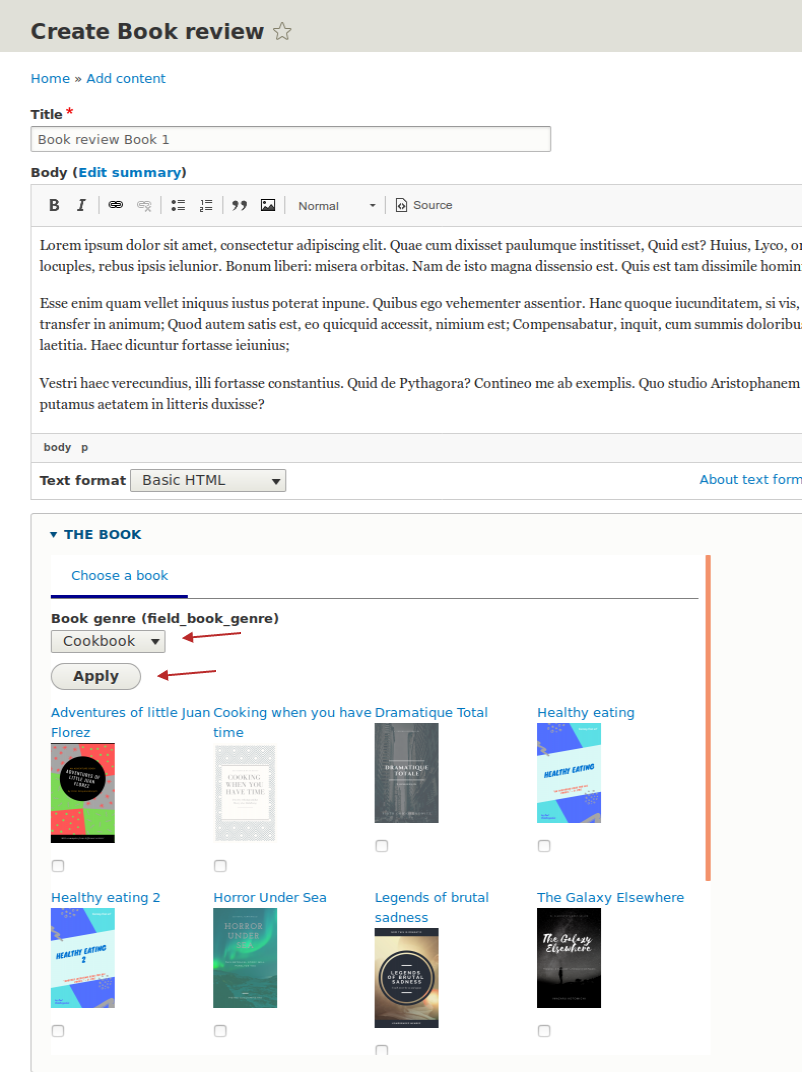
Task: Open the Cooking when you have time title link
Action: pyautogui.click(x=292, y=723)
